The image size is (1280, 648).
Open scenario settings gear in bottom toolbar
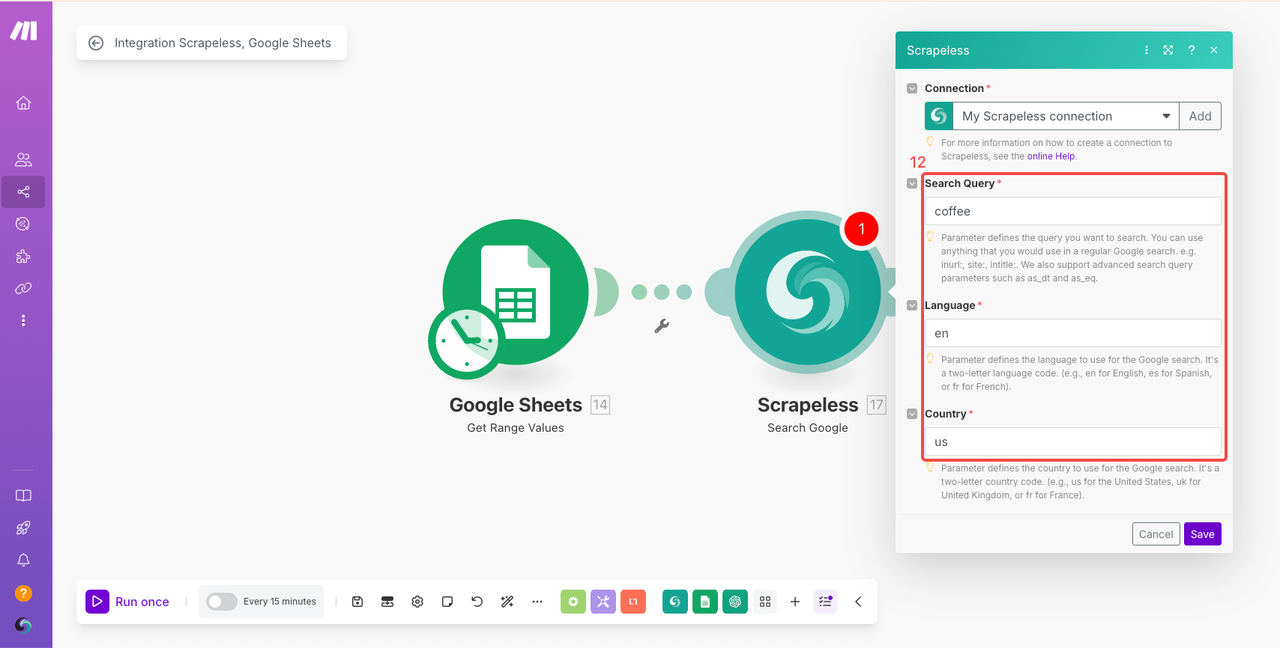tap(417, 602)
